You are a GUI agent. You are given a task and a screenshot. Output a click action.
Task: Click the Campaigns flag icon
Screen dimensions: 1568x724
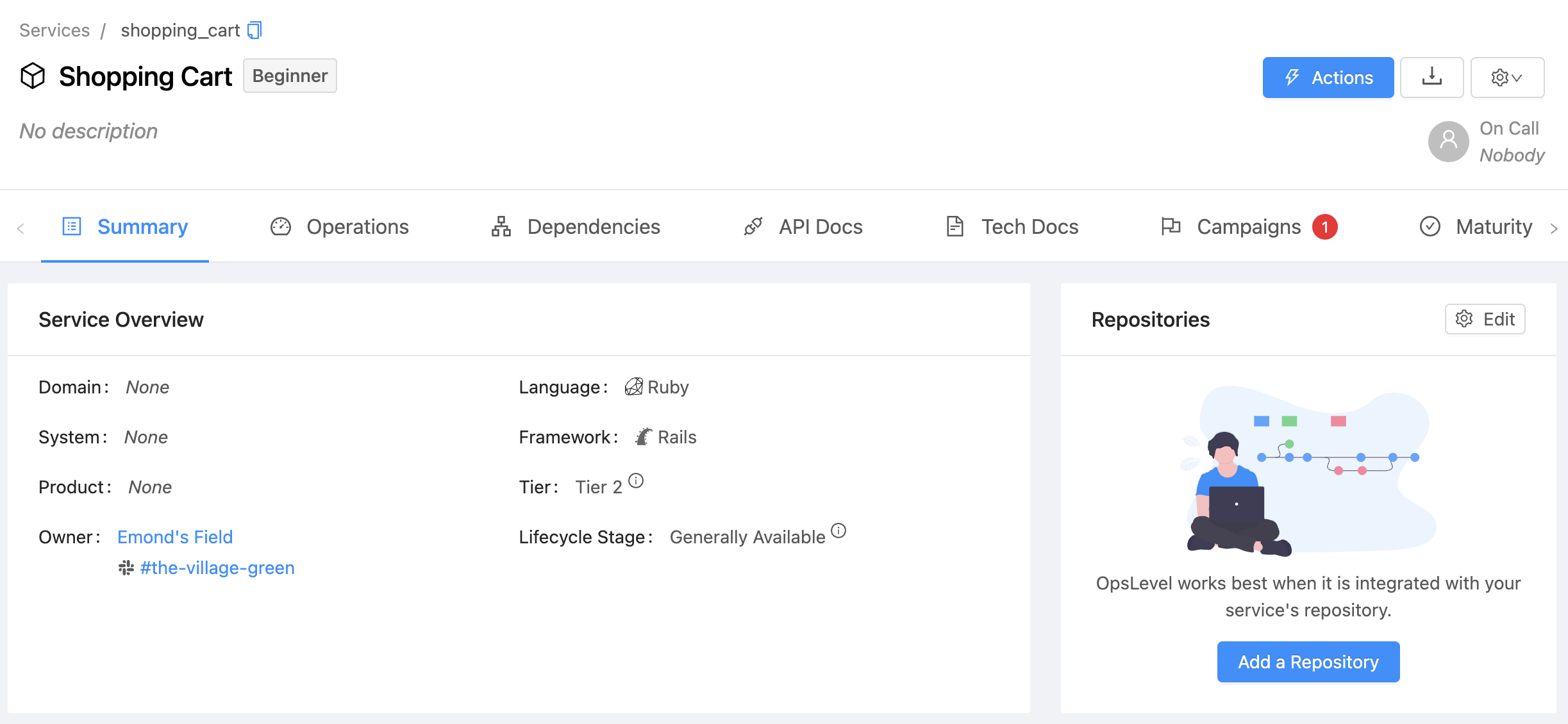click(1171, 226)
